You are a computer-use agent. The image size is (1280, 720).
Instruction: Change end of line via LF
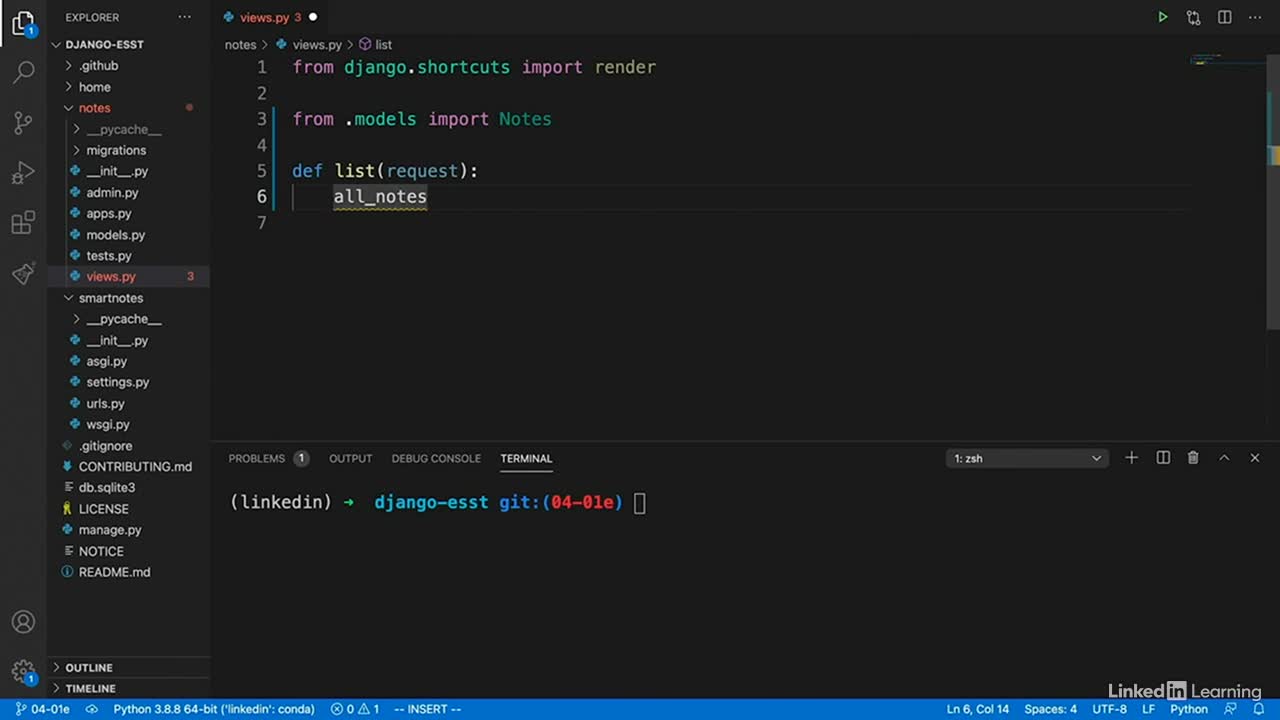[1149, 709]
